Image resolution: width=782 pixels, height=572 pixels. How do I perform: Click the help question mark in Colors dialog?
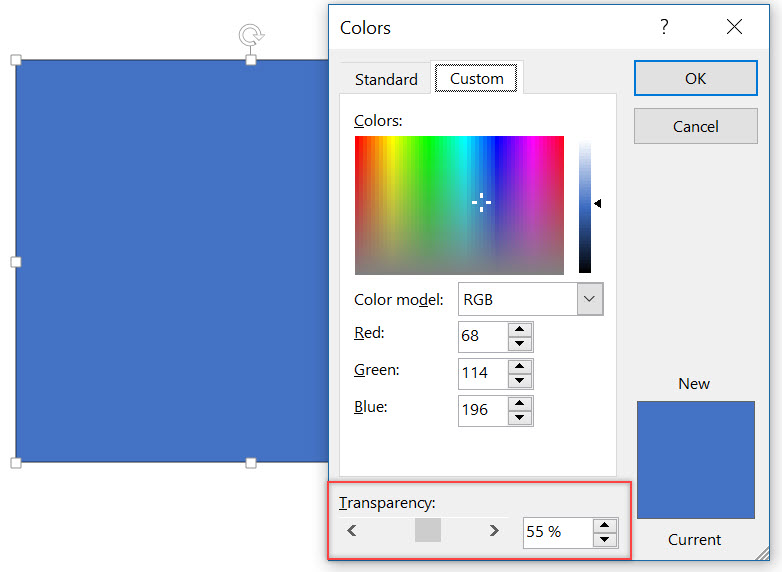pos(664,26)
